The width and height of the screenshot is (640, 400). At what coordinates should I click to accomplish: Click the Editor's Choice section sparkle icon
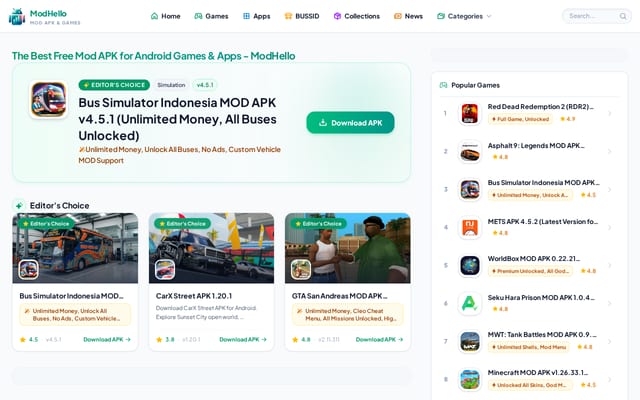tap(19, 205)
